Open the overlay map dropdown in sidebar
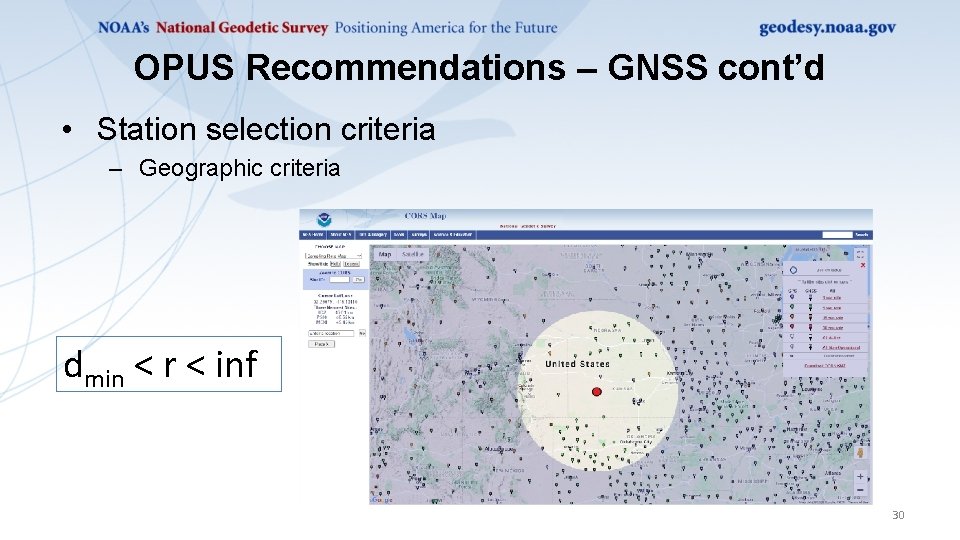This screenshot has width=960, height=540. pyautogui.click(x=334, y=256)
